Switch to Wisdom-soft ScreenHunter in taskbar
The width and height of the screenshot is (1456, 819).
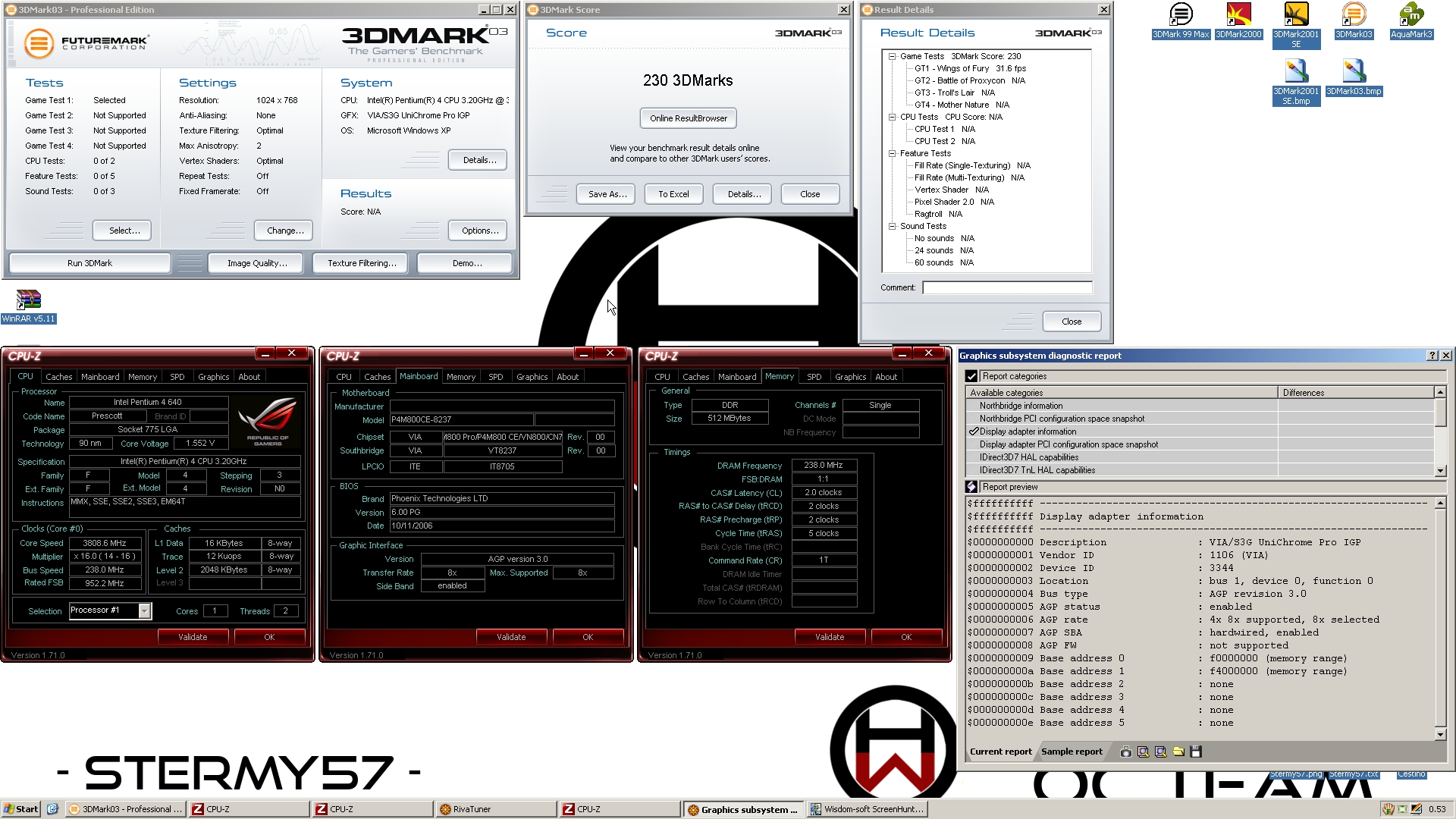[x=868, y=809]
